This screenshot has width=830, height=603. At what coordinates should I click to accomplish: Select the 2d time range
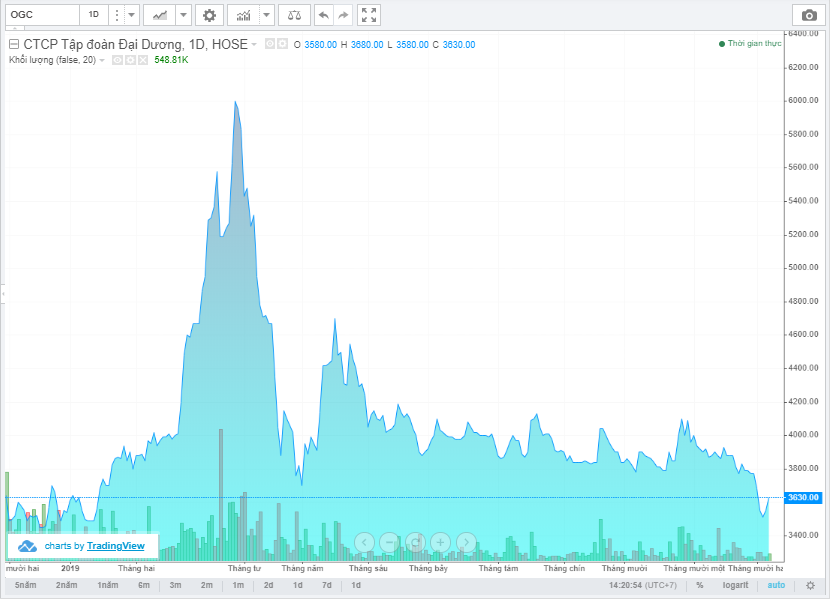[268, 585]
